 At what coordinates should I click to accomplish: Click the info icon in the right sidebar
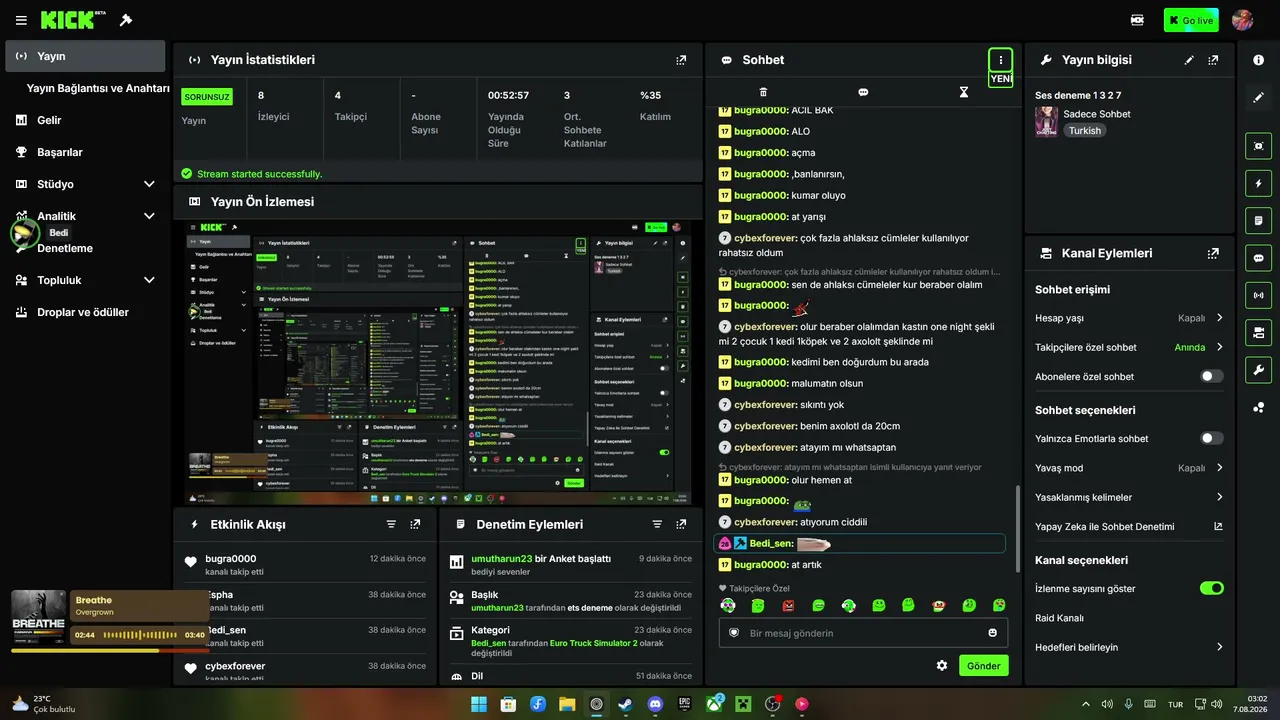click(x=1258, y=60)
